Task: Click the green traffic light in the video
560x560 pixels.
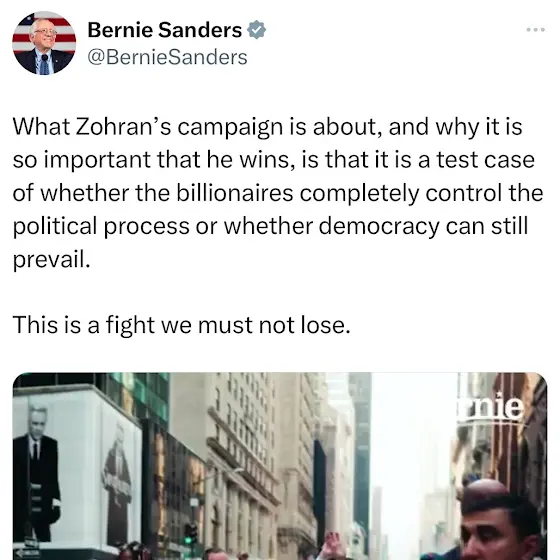Action: pyautogui.click(x=188, y=540)
